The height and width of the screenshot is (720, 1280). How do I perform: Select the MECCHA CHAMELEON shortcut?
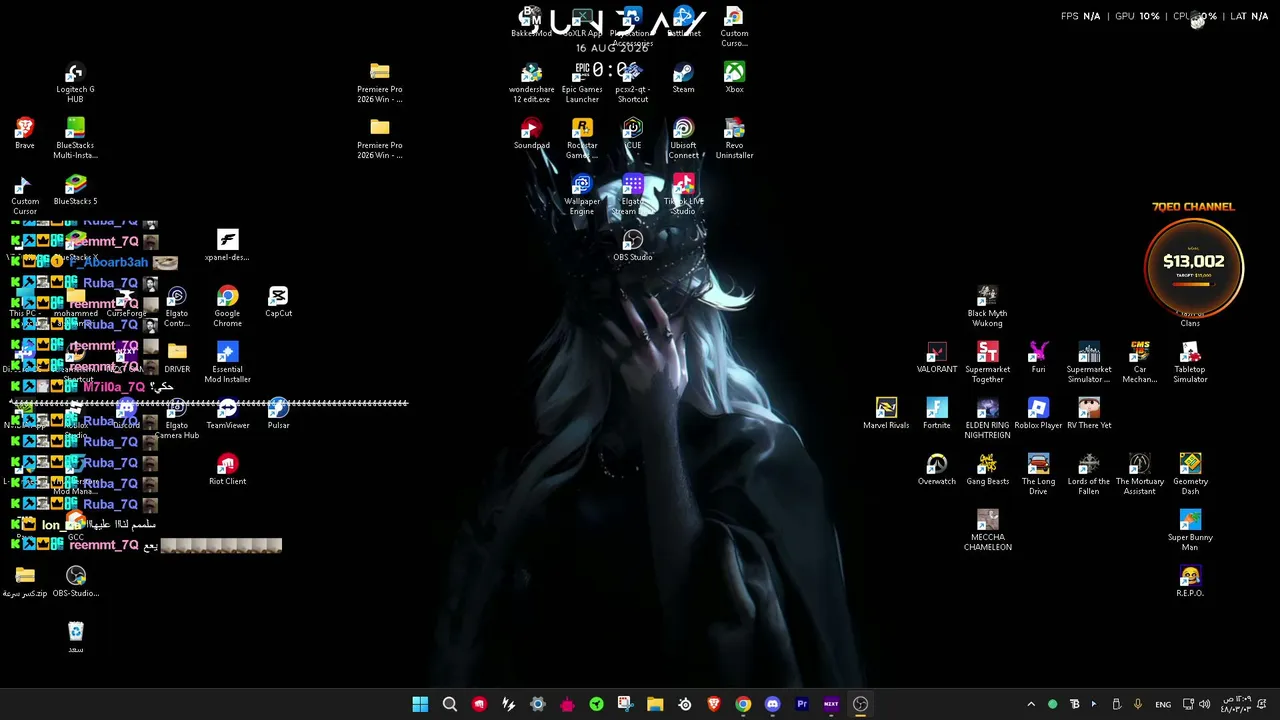[x=987, y=531]
